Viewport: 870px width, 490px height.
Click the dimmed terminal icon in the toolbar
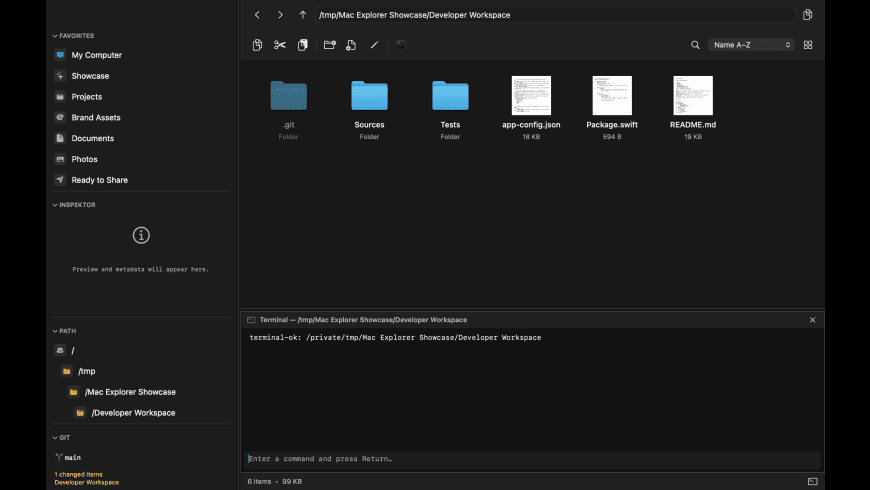pos(401,45)
